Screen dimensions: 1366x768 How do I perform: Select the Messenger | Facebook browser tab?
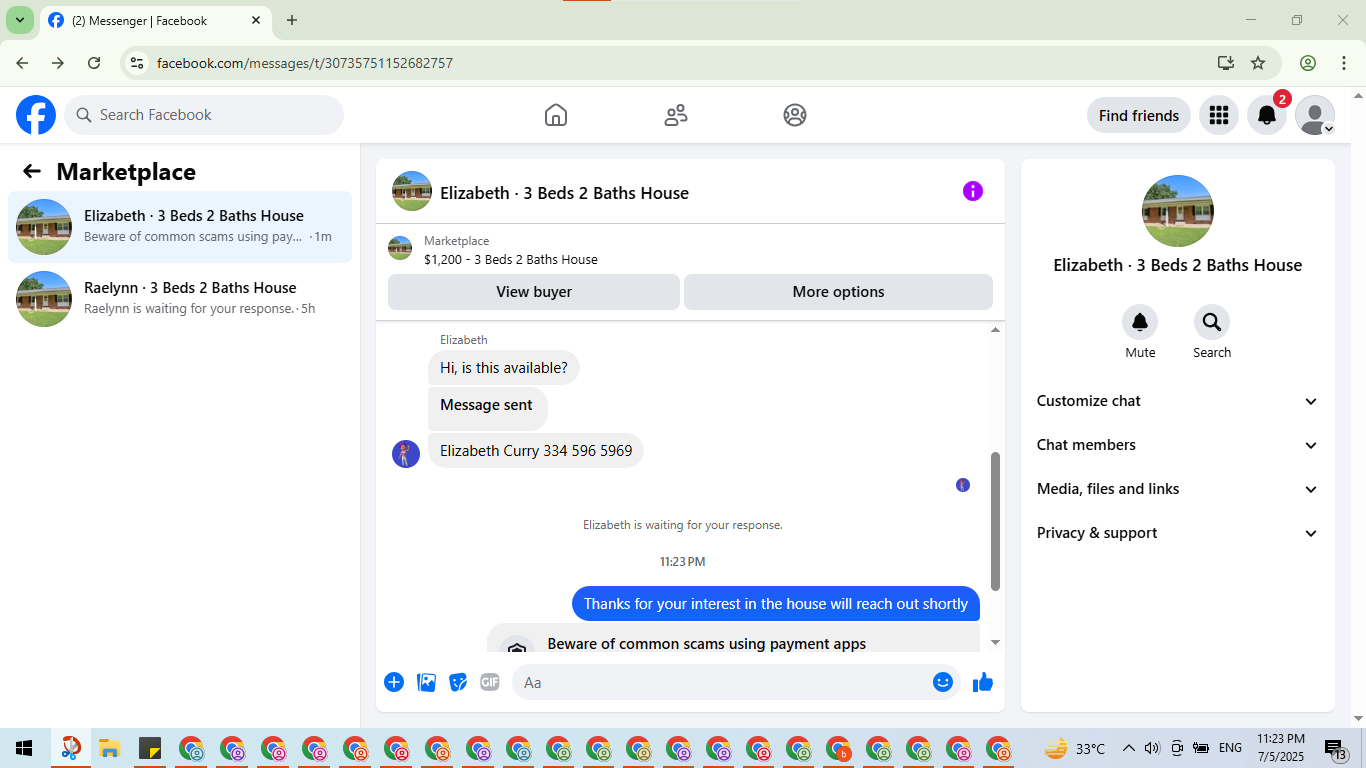click(x=155, y=20)
